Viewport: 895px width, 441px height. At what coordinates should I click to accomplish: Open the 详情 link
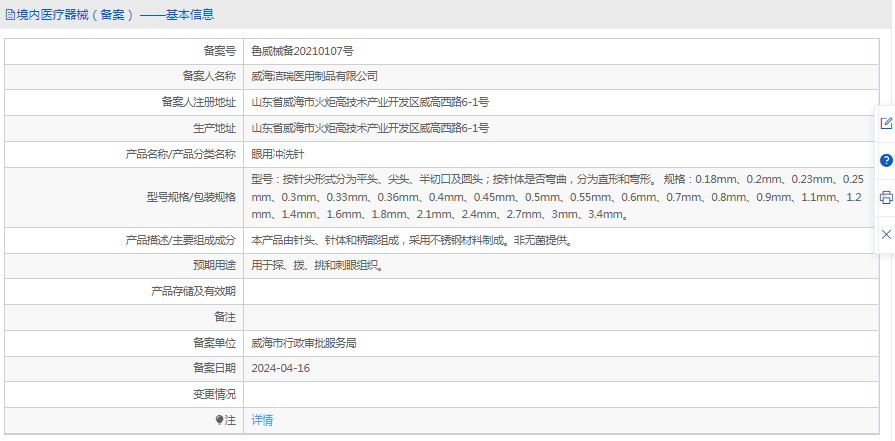(262, 420)
